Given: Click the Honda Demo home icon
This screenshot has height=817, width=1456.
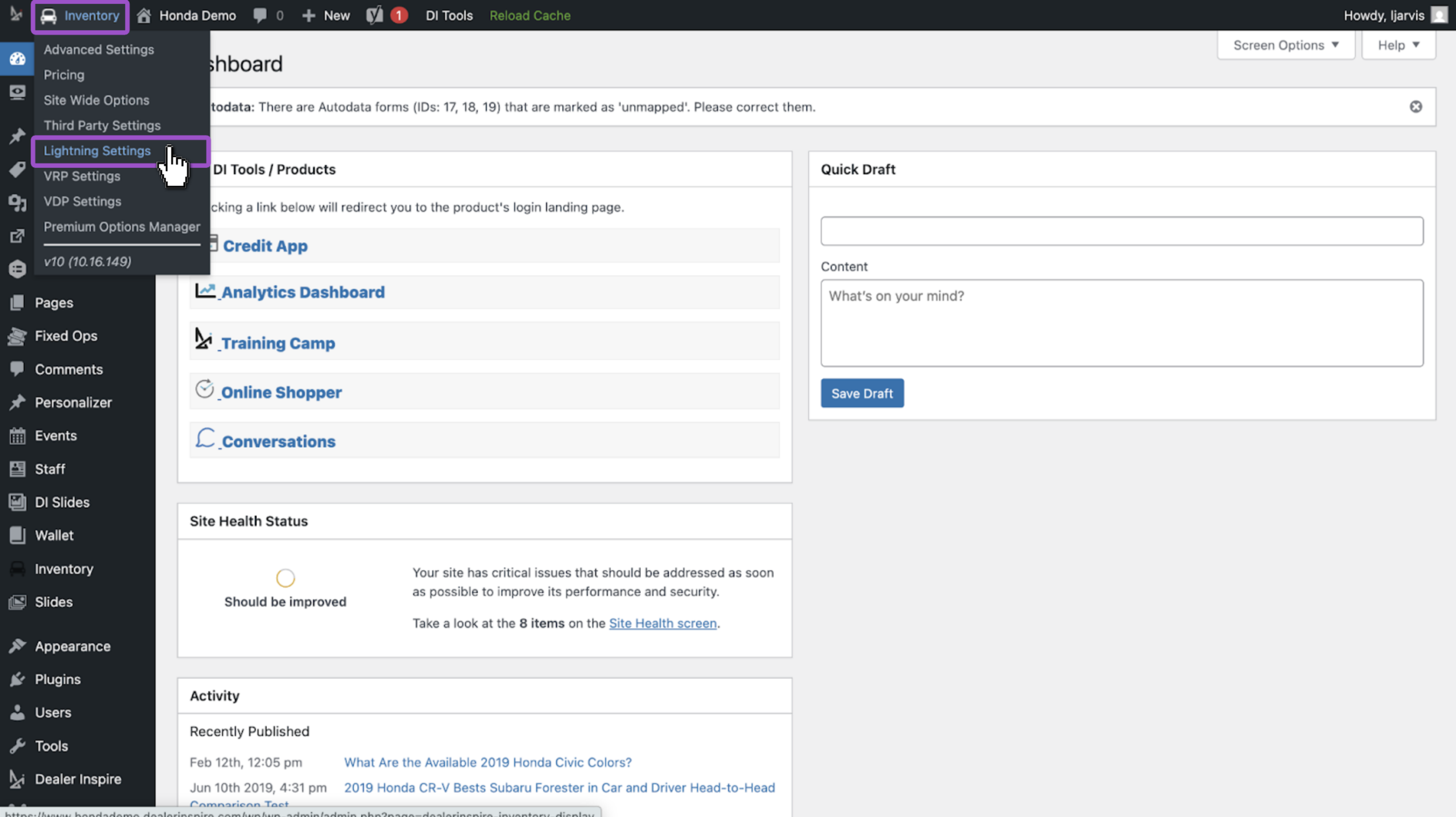Looking at the screenshot, I should pyautogui.click(x=144, y=15).
